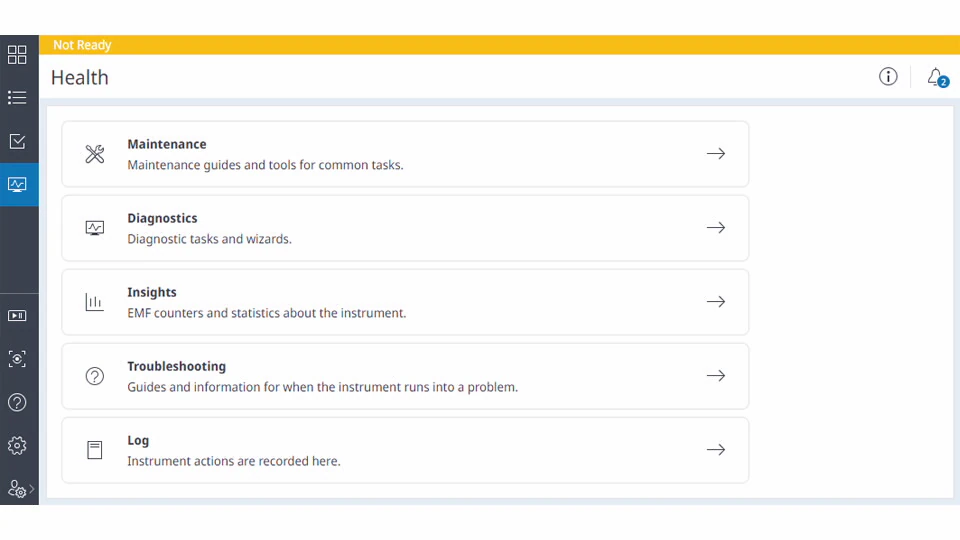This screenshot has width=960, height=540.
Task: Click the Insights bar chart icon
Action: click(x=94, y=302)
